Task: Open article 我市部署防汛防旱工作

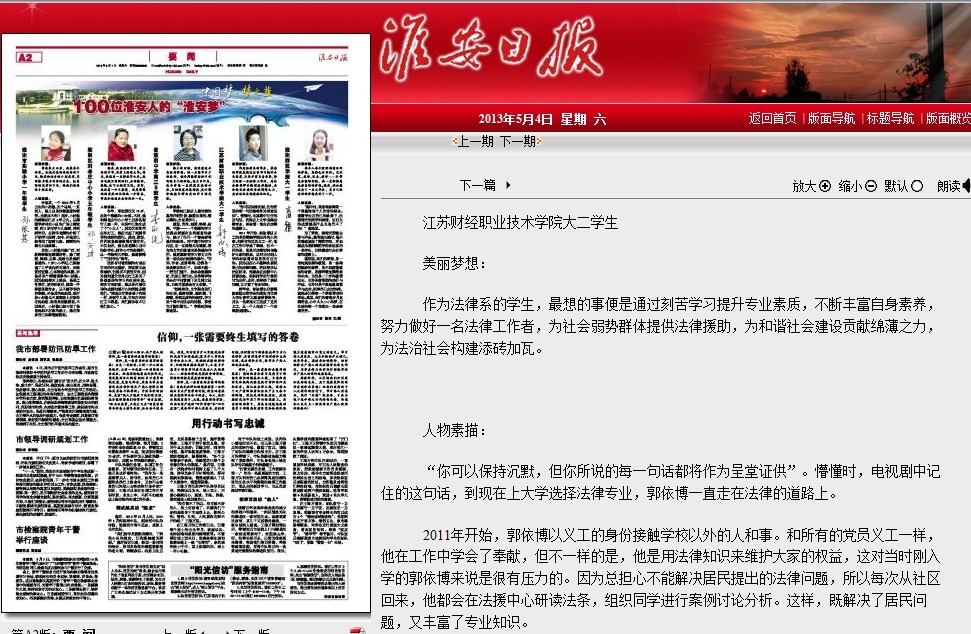Action: click(x=56, y=349)
